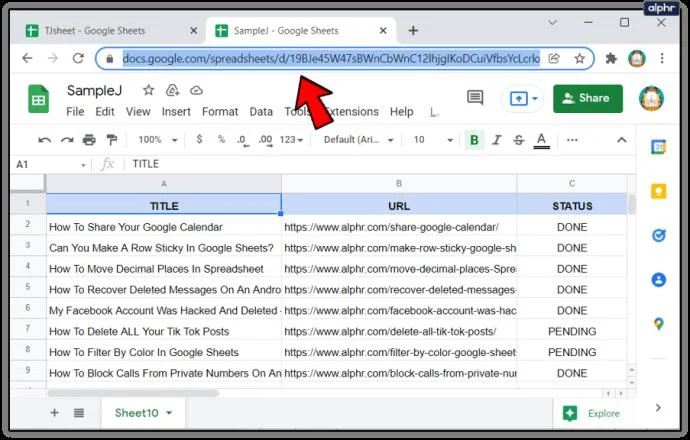Open Contacts side panel

pyautogui.click(x=658, y=280)
